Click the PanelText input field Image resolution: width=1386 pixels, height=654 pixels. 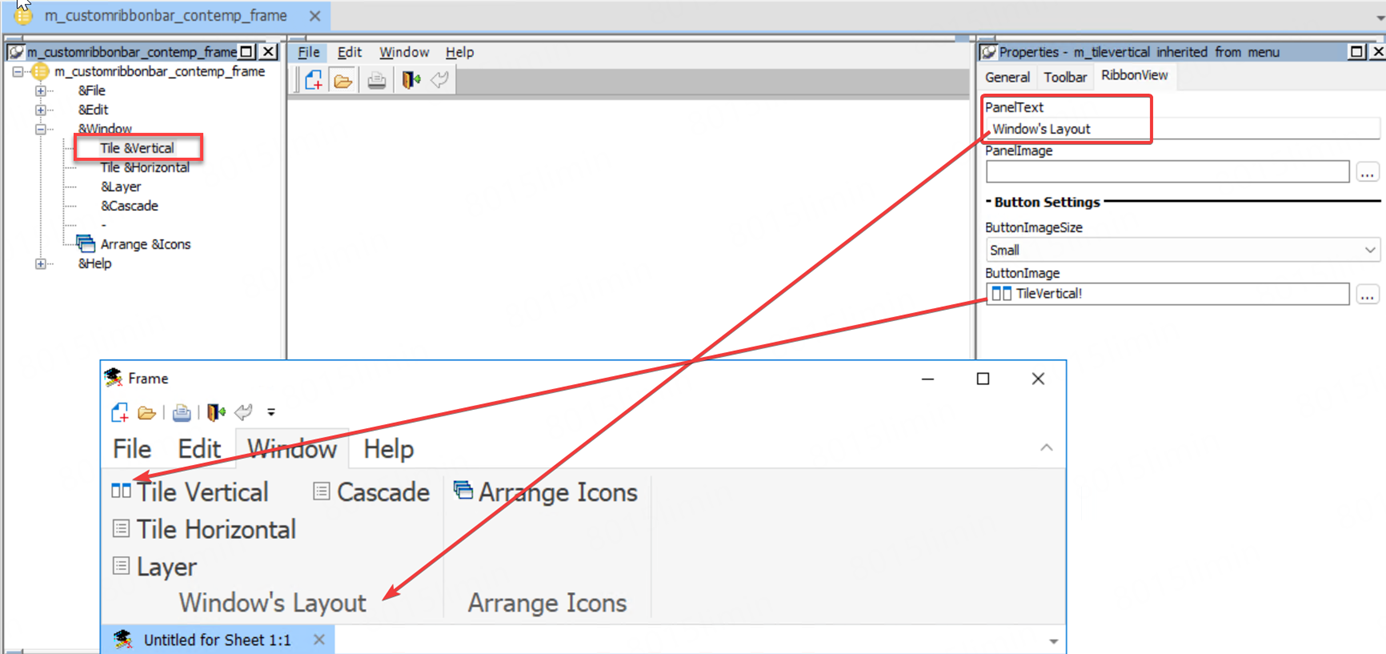click(1180, 129)
